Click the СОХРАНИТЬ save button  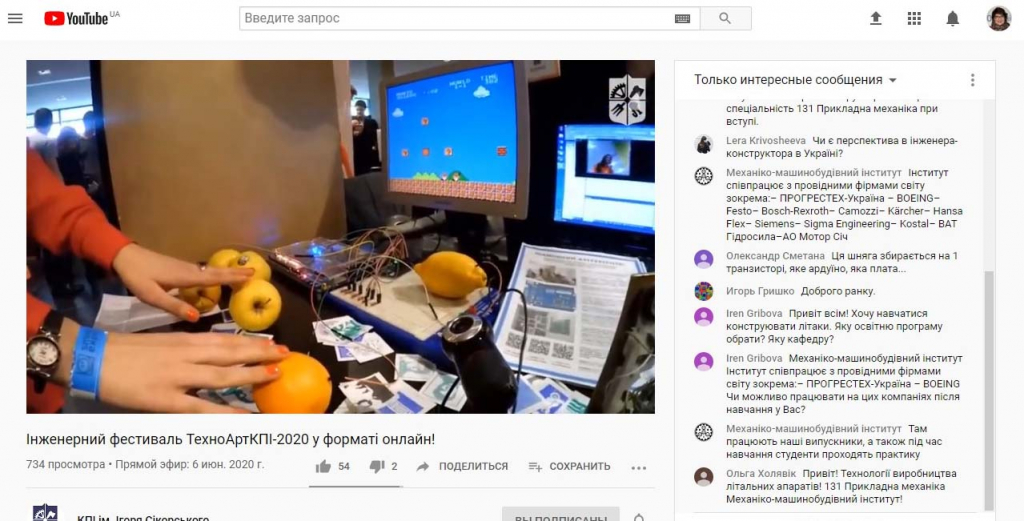(x=569, y=466)
